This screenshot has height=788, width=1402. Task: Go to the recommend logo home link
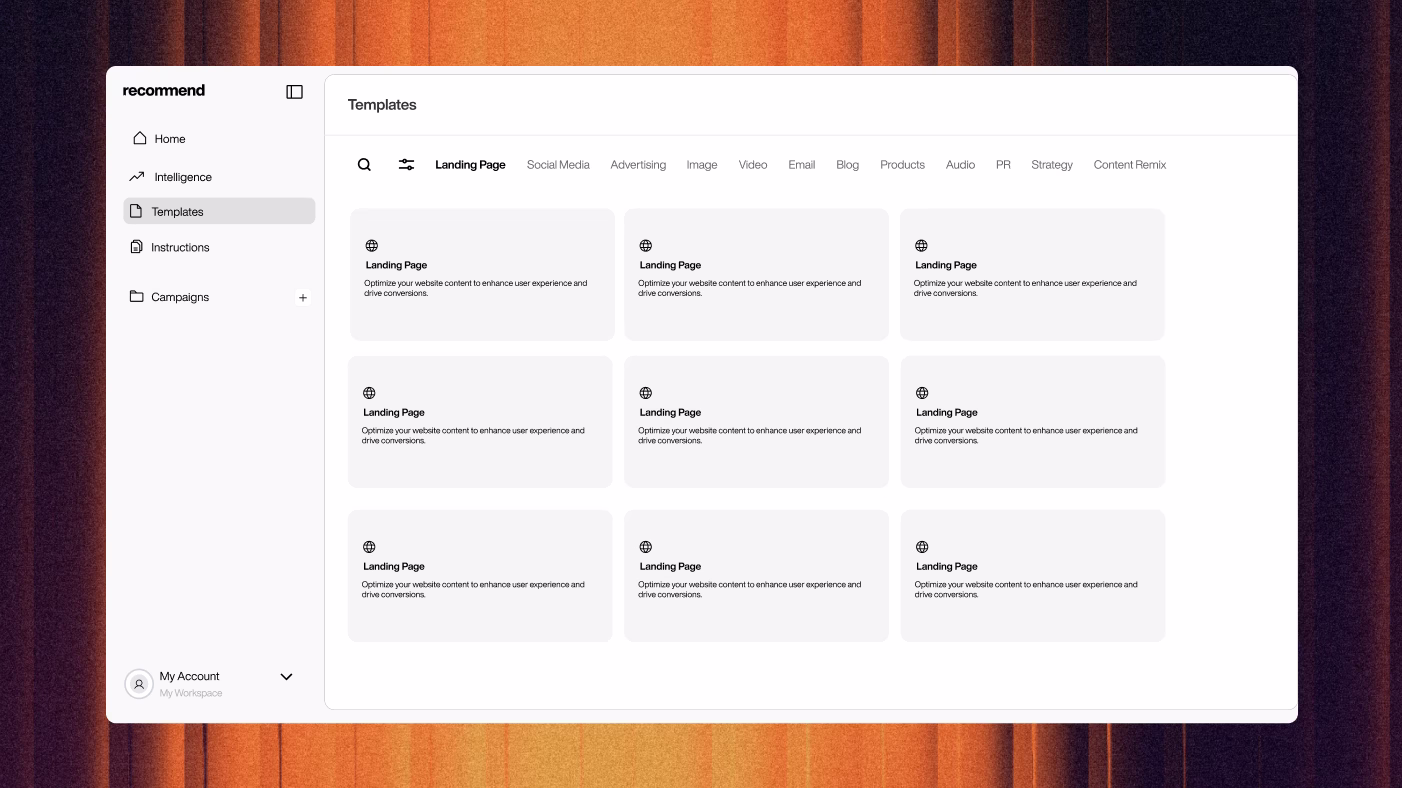tap(164, 90)
